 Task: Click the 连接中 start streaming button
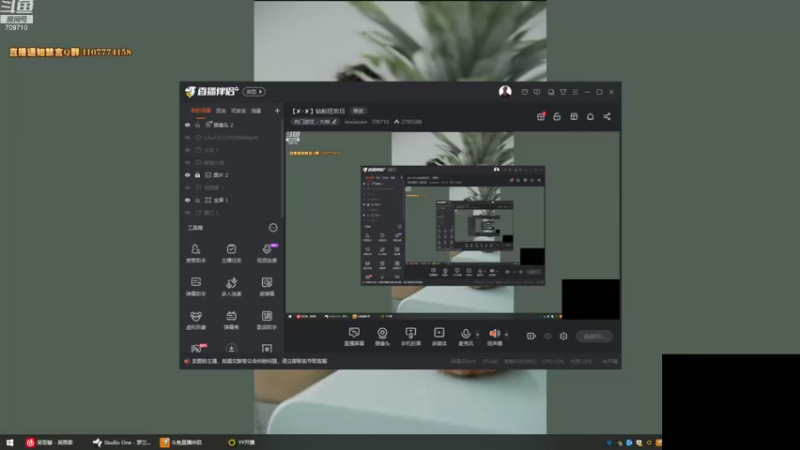pos(594,336)
